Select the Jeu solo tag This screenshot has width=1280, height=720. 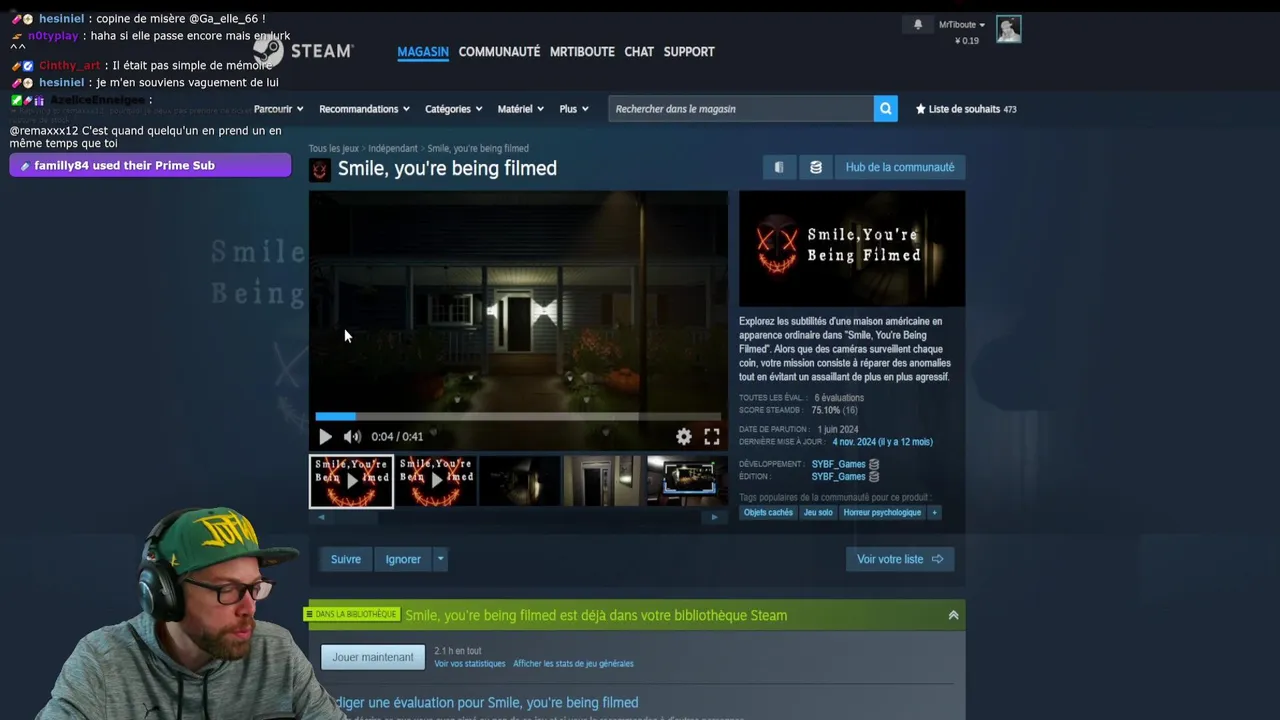(x=818, y=512)
